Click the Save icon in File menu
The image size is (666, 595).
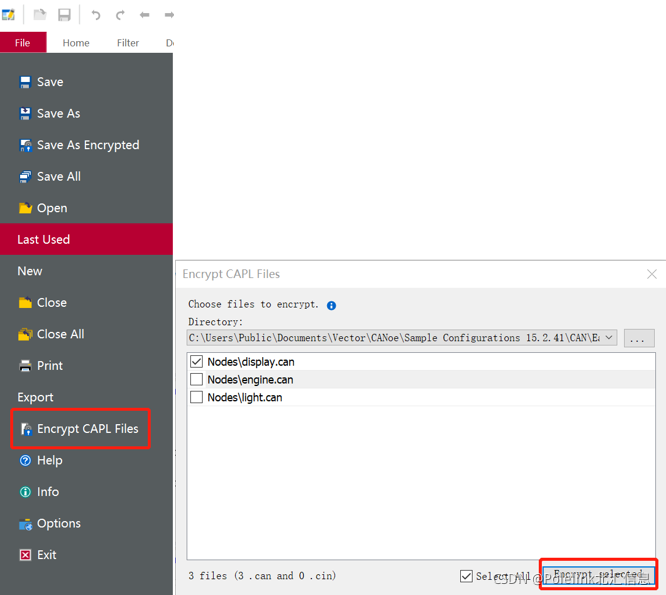(x=25, y=82)
